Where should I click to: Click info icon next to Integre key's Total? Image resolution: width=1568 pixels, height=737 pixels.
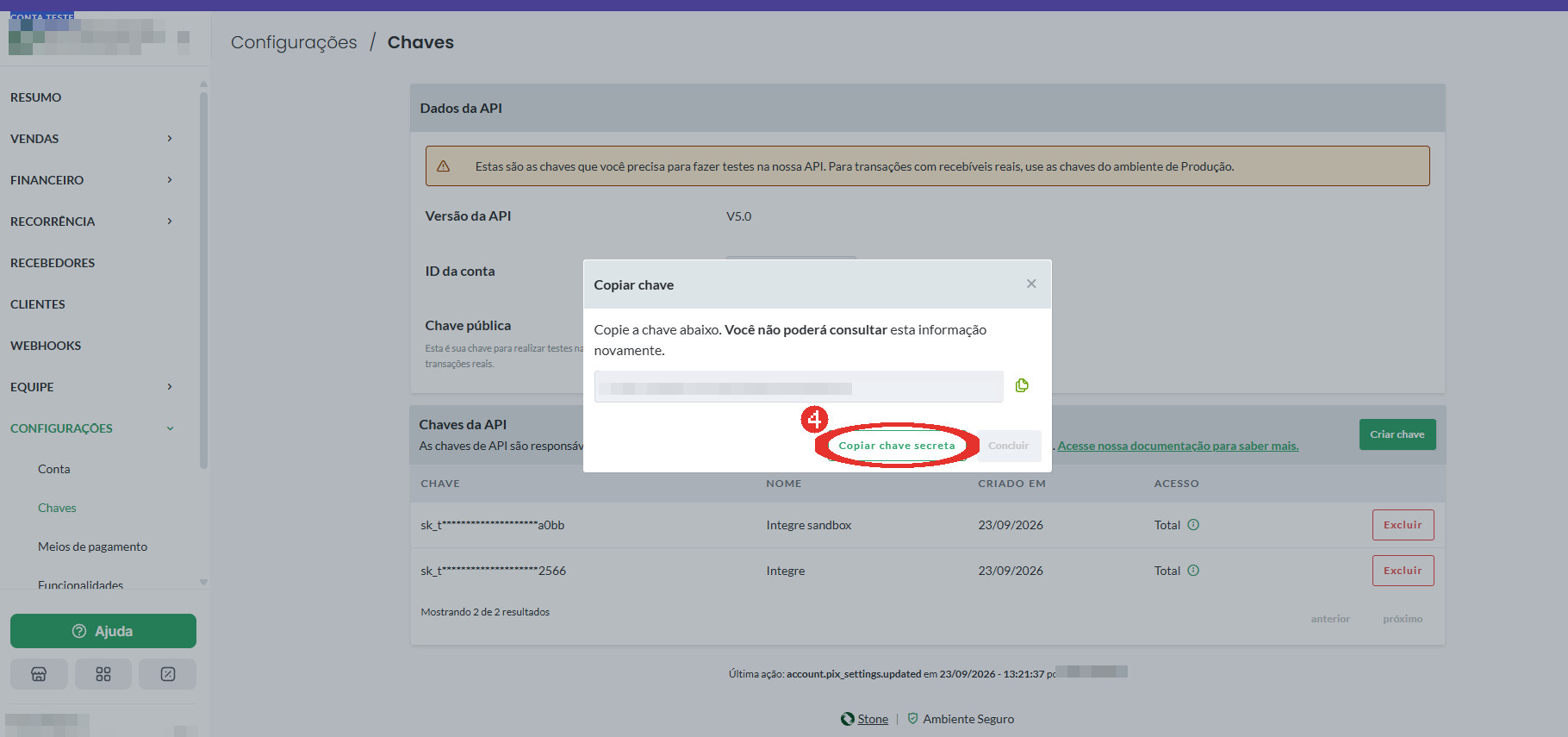click(1193, 571)
